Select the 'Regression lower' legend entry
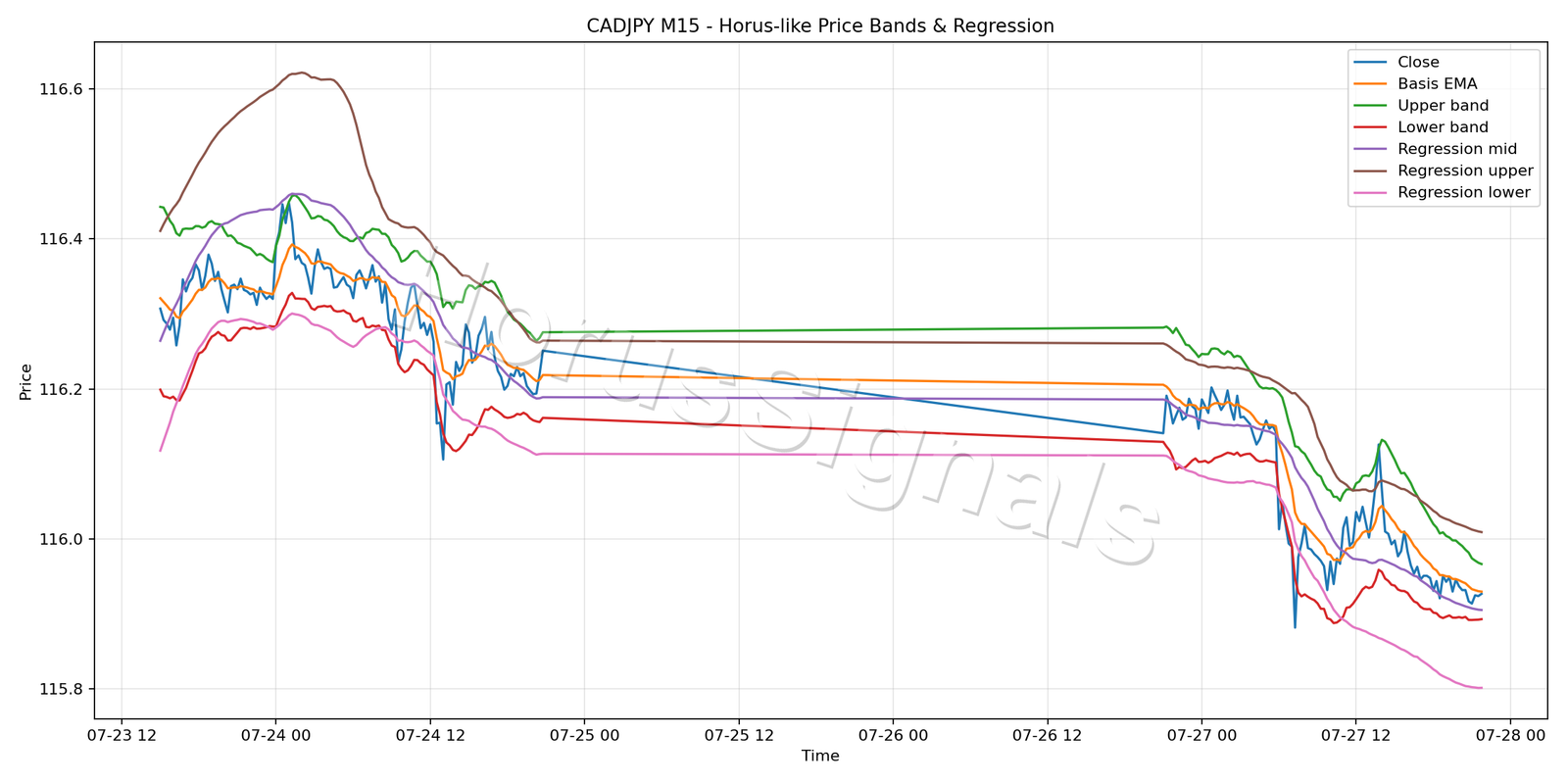The height and width of the screenshot is (784, 1568). [x=1443, y=192]
